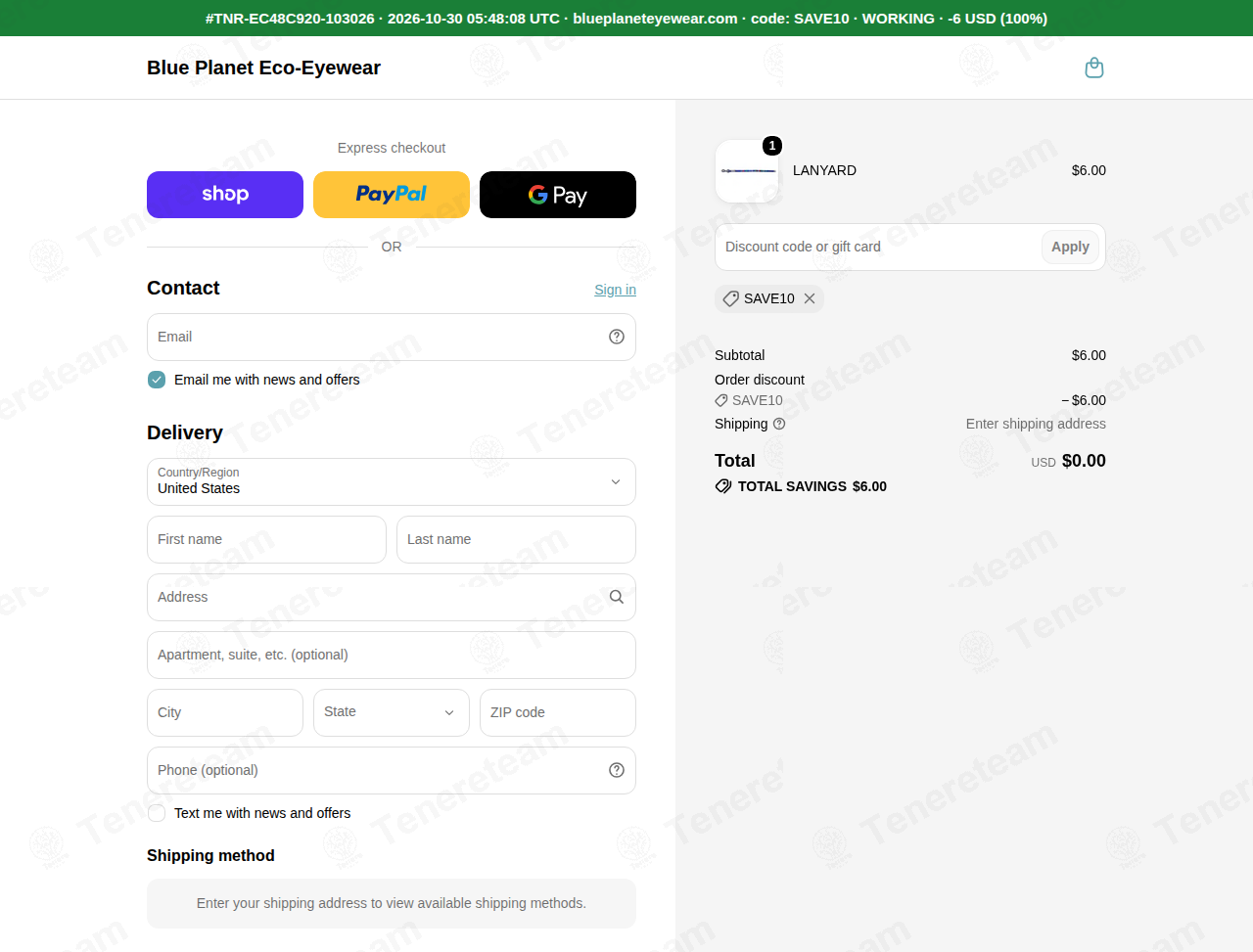Open the Country/Region dropdown
Image resolution: width=1253 pixels, height=952 pixels.
[x=392, y=481]
